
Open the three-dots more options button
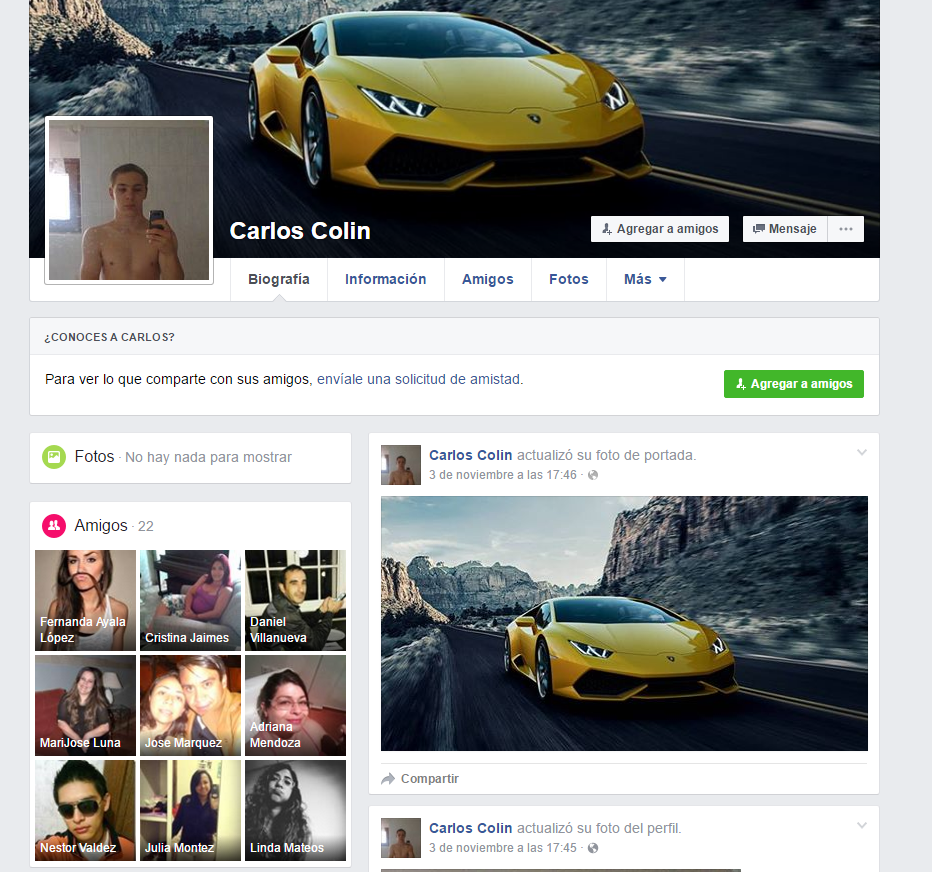[x=846, y=229]
